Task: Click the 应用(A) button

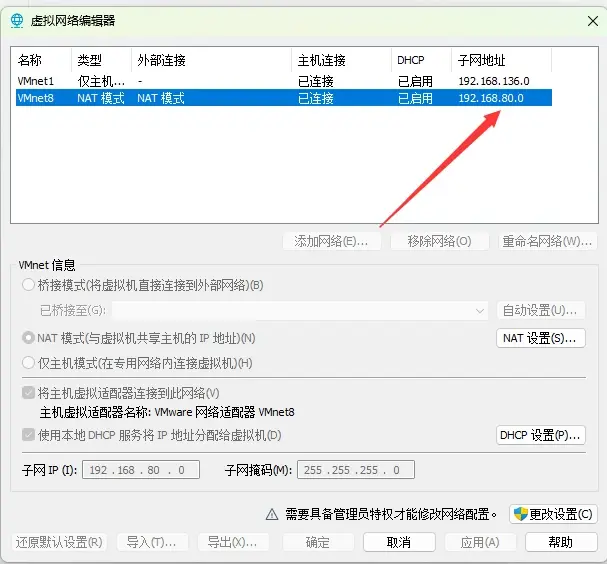Action: 480,542
